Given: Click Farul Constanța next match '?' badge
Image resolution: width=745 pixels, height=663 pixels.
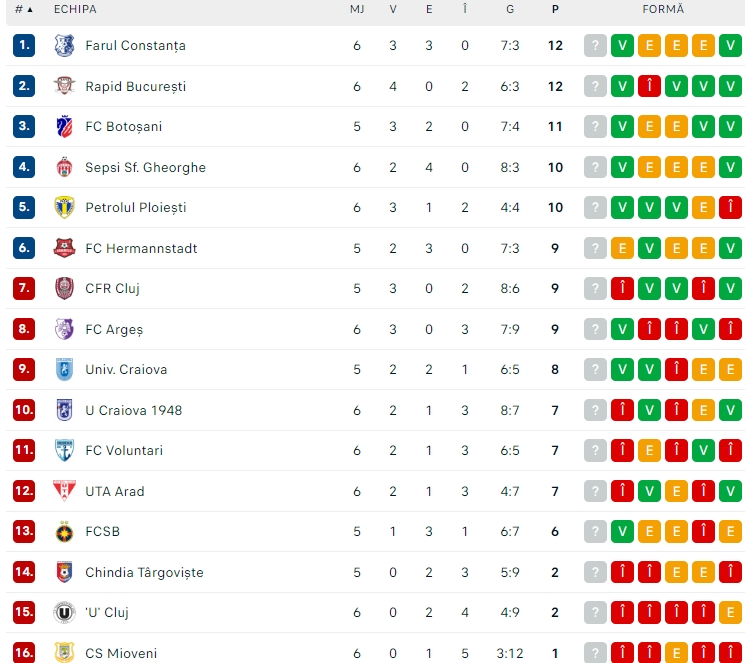Looking at the screenshot, I should click(595, 45).
